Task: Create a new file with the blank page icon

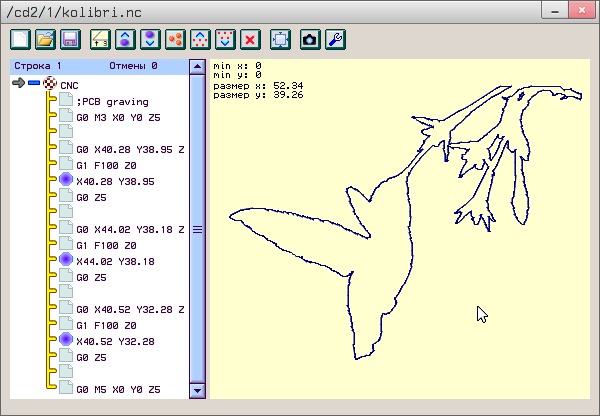Action: coord(20,40)
